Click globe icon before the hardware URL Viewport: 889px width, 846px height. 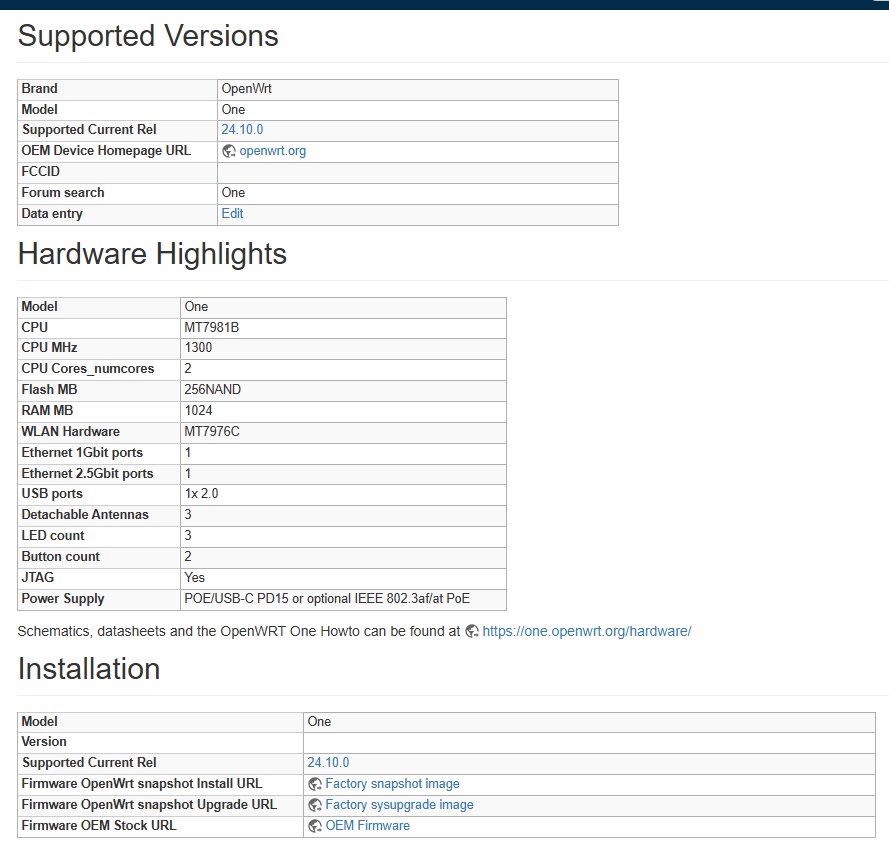pos(472,631)
